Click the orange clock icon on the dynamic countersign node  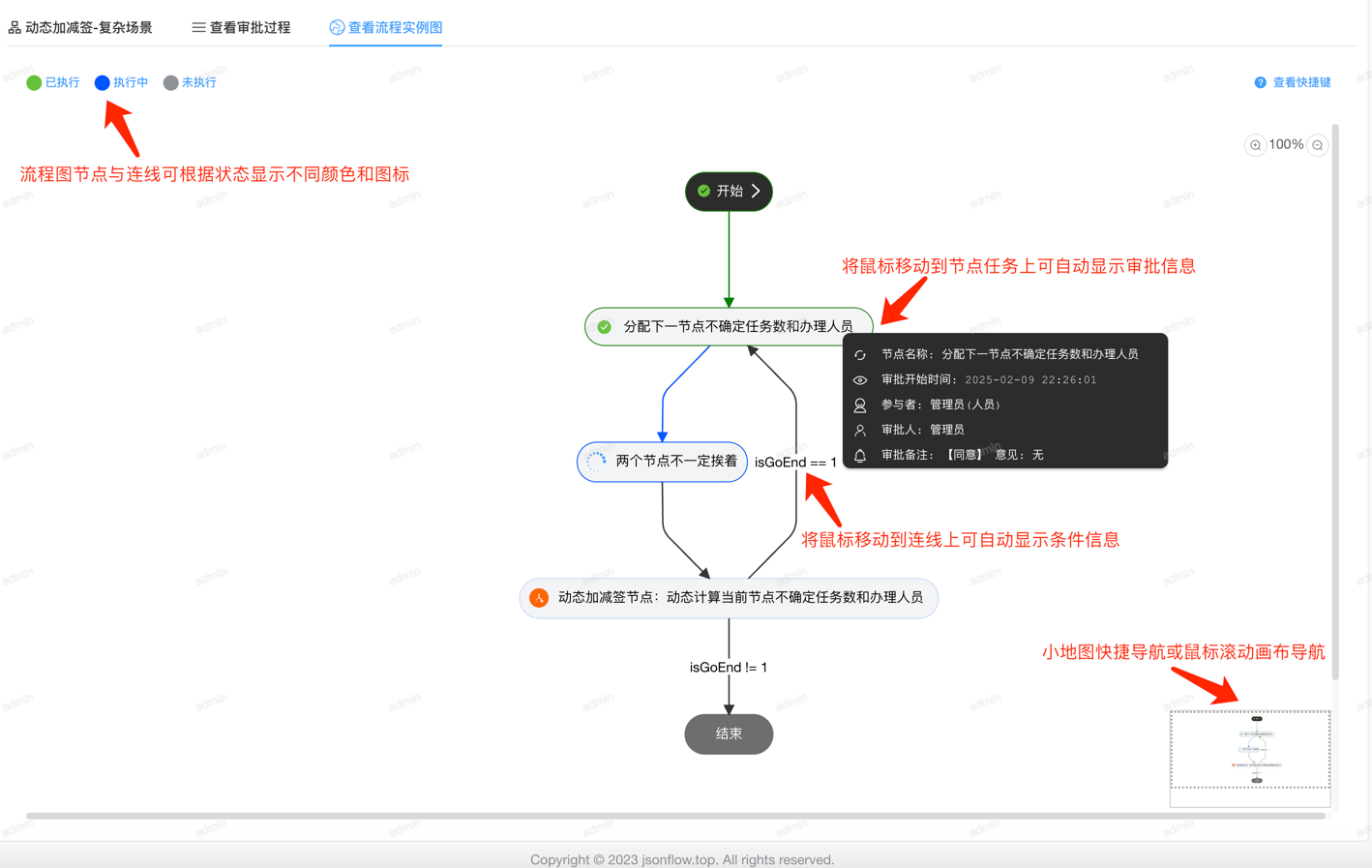point(539,597)
